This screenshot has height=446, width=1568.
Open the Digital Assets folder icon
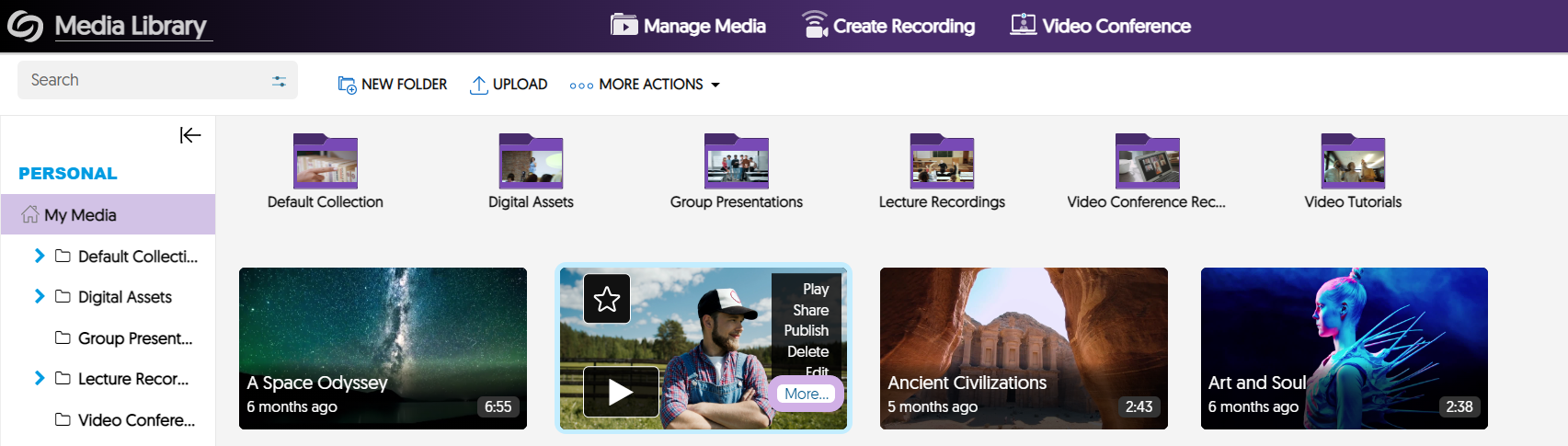pyautogui.click(x=531, y=162)
